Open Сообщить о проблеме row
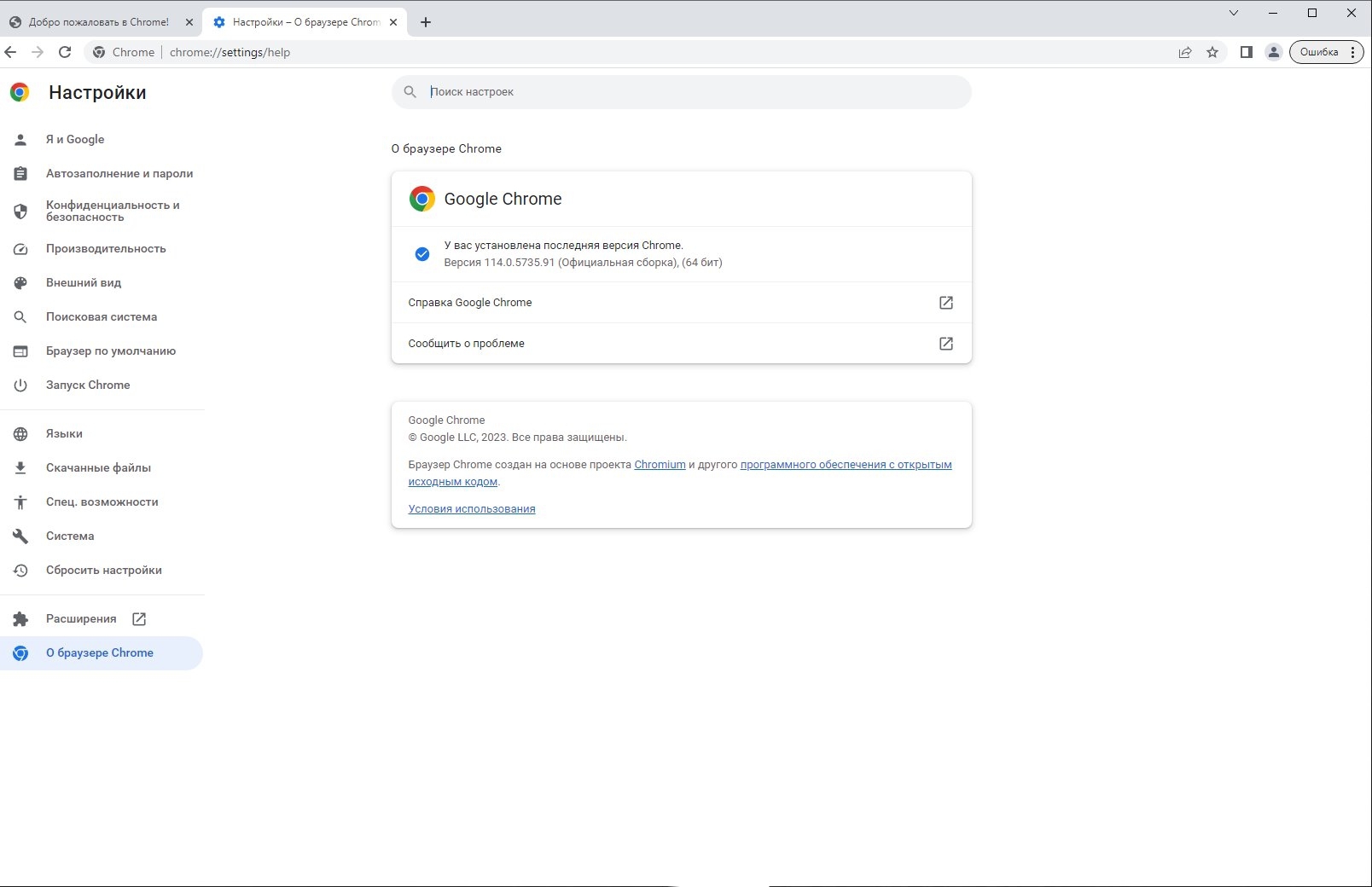The width and height of the screenshot is (1372, 887). coord(682,344)
